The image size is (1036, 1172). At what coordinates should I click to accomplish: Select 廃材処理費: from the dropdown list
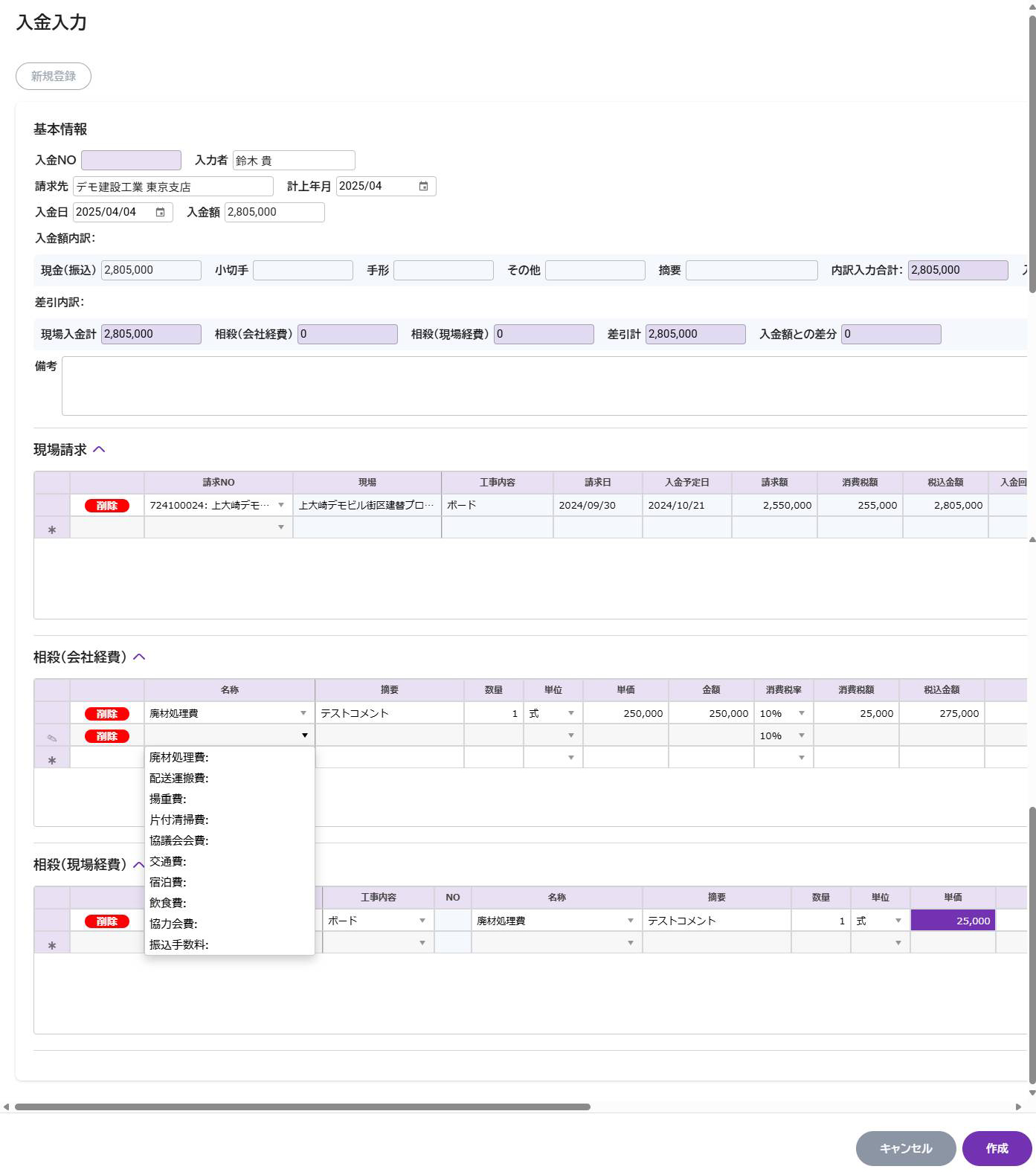230,757
